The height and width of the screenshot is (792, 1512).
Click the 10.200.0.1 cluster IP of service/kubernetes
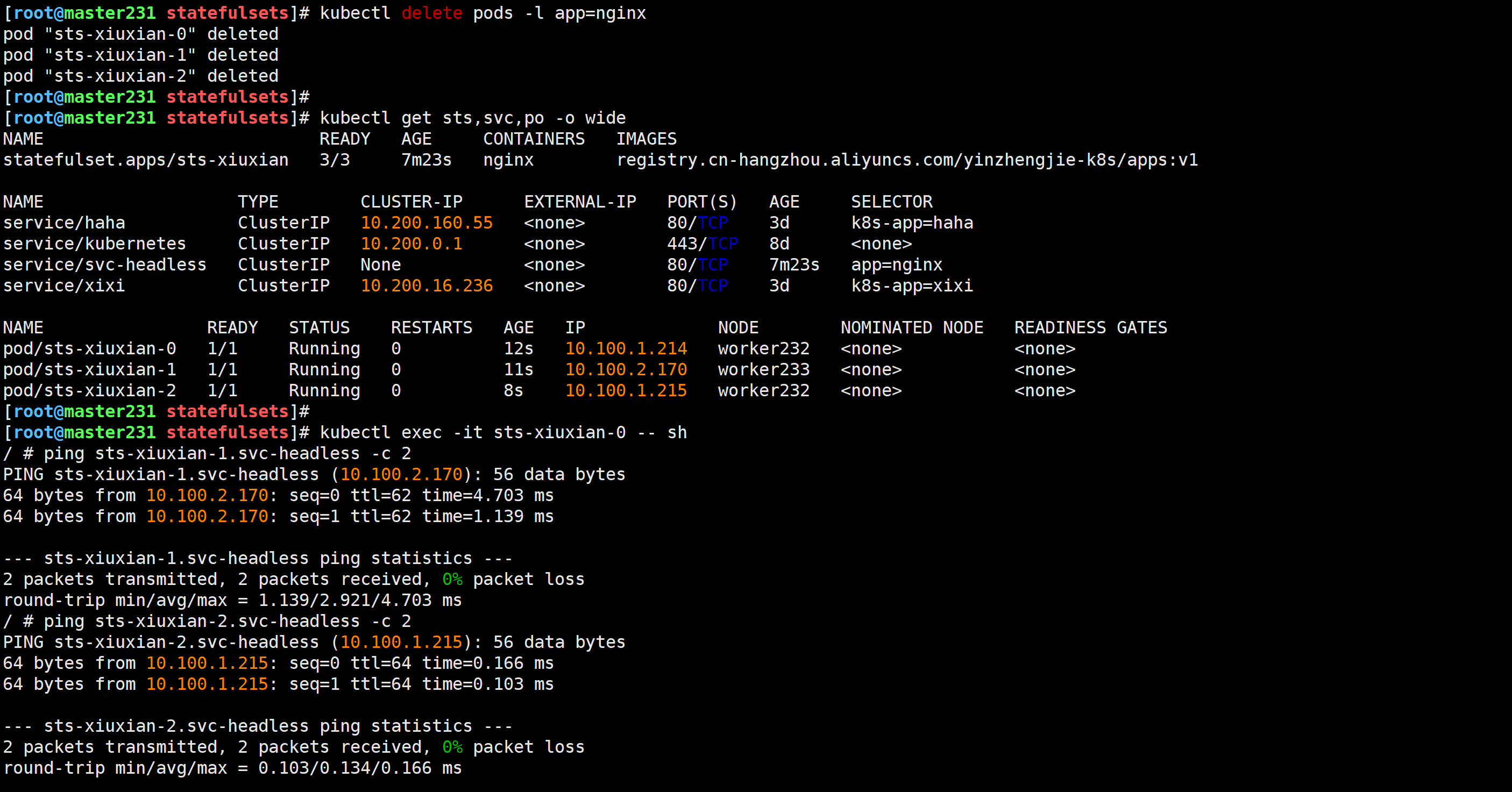[411, 244]
